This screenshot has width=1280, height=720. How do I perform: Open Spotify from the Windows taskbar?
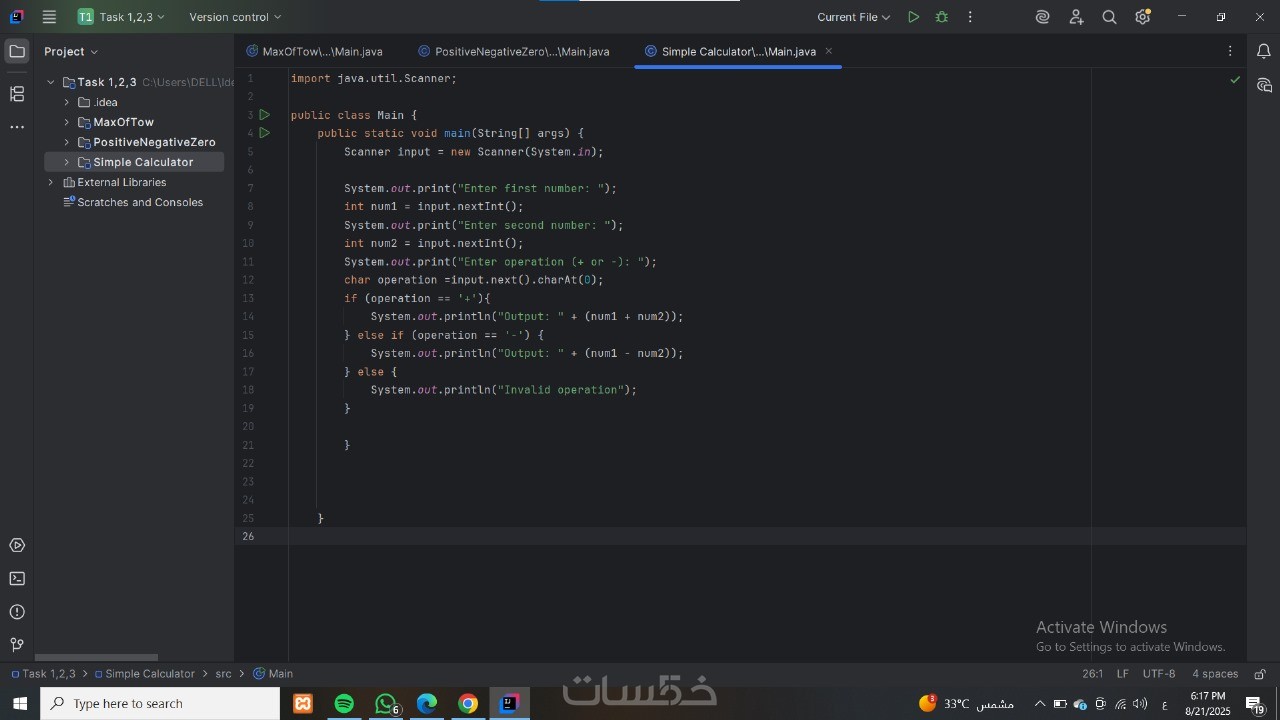[344, 704]
